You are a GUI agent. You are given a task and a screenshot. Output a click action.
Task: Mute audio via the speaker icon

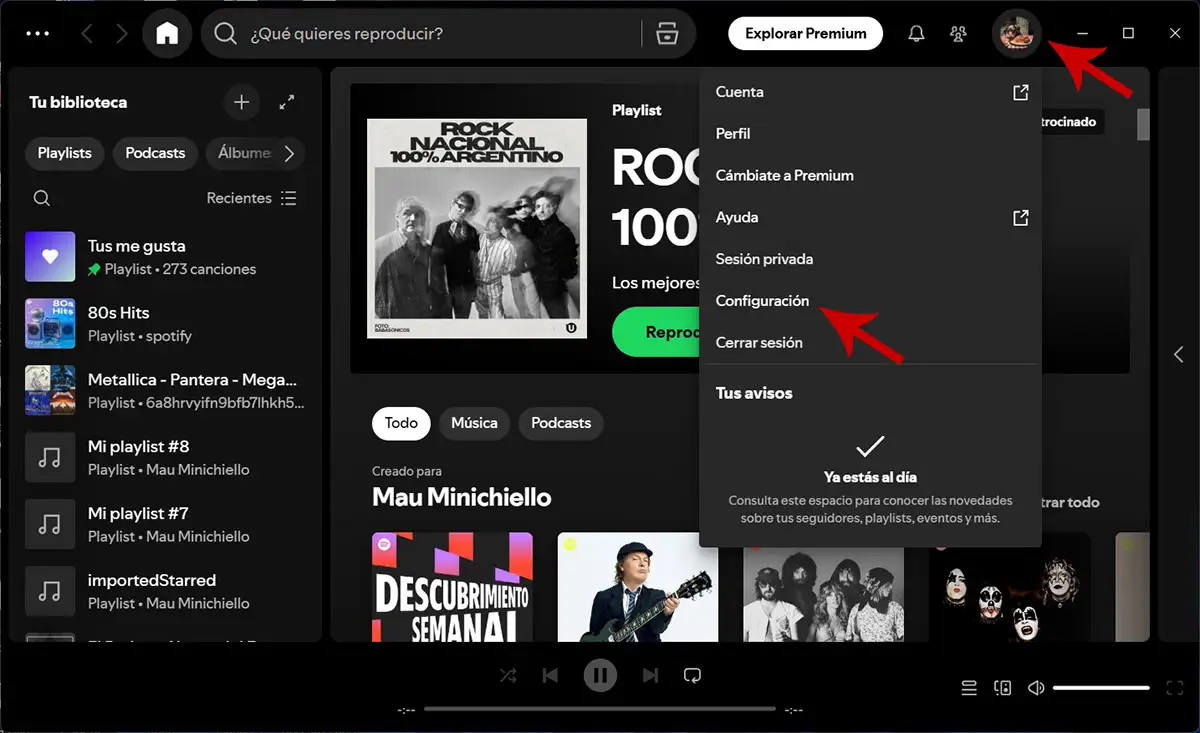pos(1035,688)
